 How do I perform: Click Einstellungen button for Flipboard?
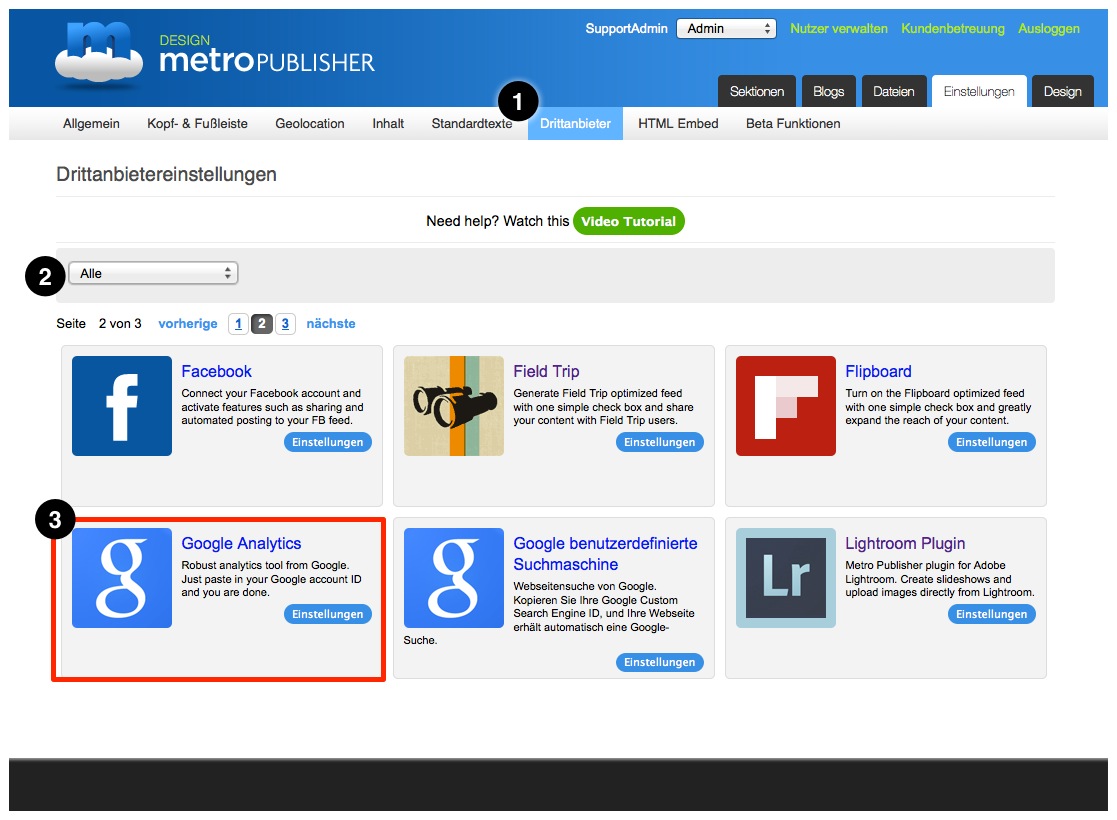click(x=992, y=442)
